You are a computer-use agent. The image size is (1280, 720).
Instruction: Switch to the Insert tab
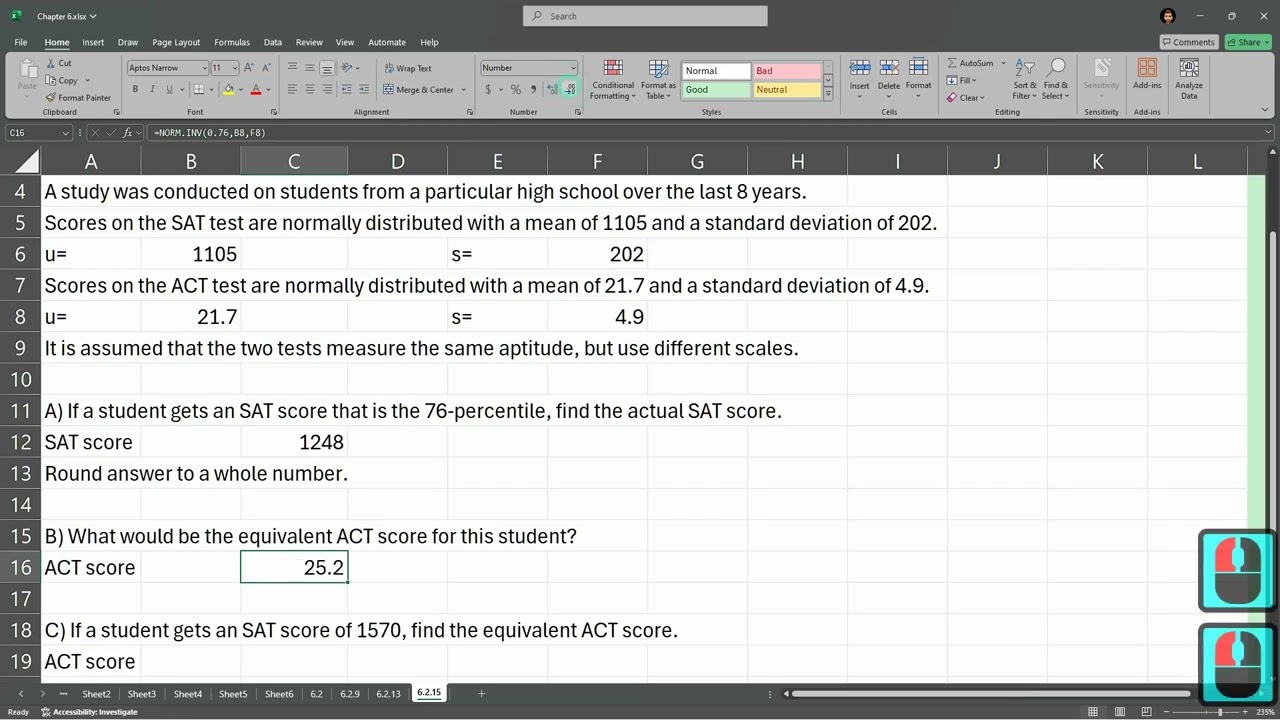[93, 42]
